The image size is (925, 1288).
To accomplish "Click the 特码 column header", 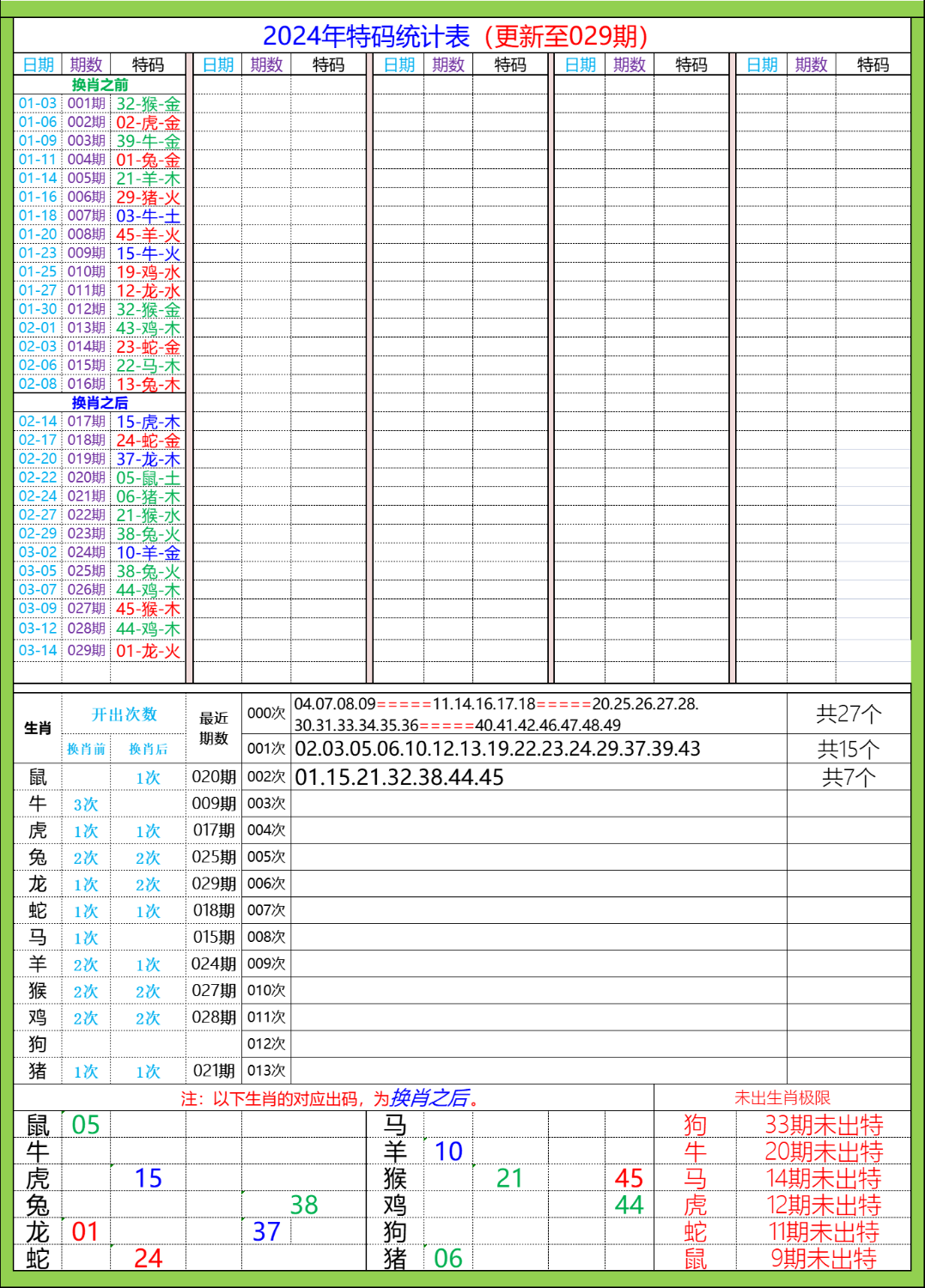I will point(148,63).
